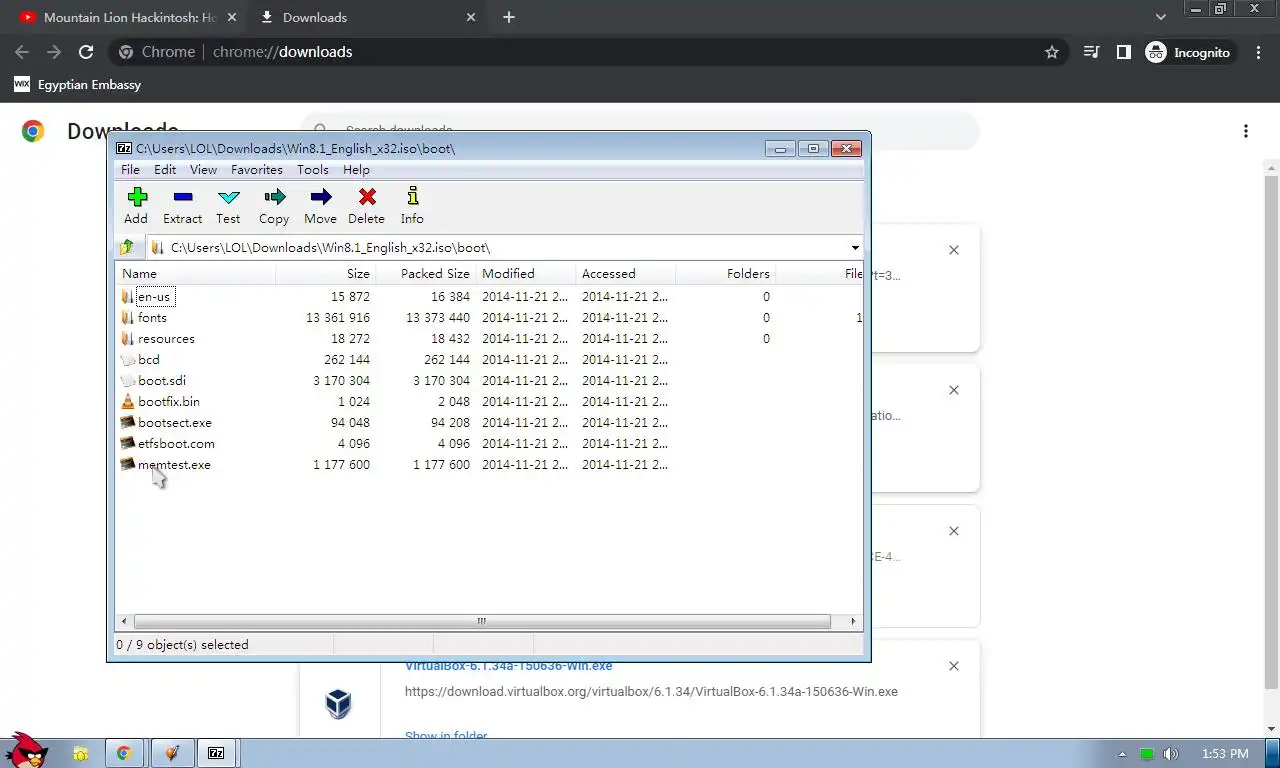This screenshot has width=1280, height=768.
Task: Click the Copy toolbar icon
Action: 274,205
